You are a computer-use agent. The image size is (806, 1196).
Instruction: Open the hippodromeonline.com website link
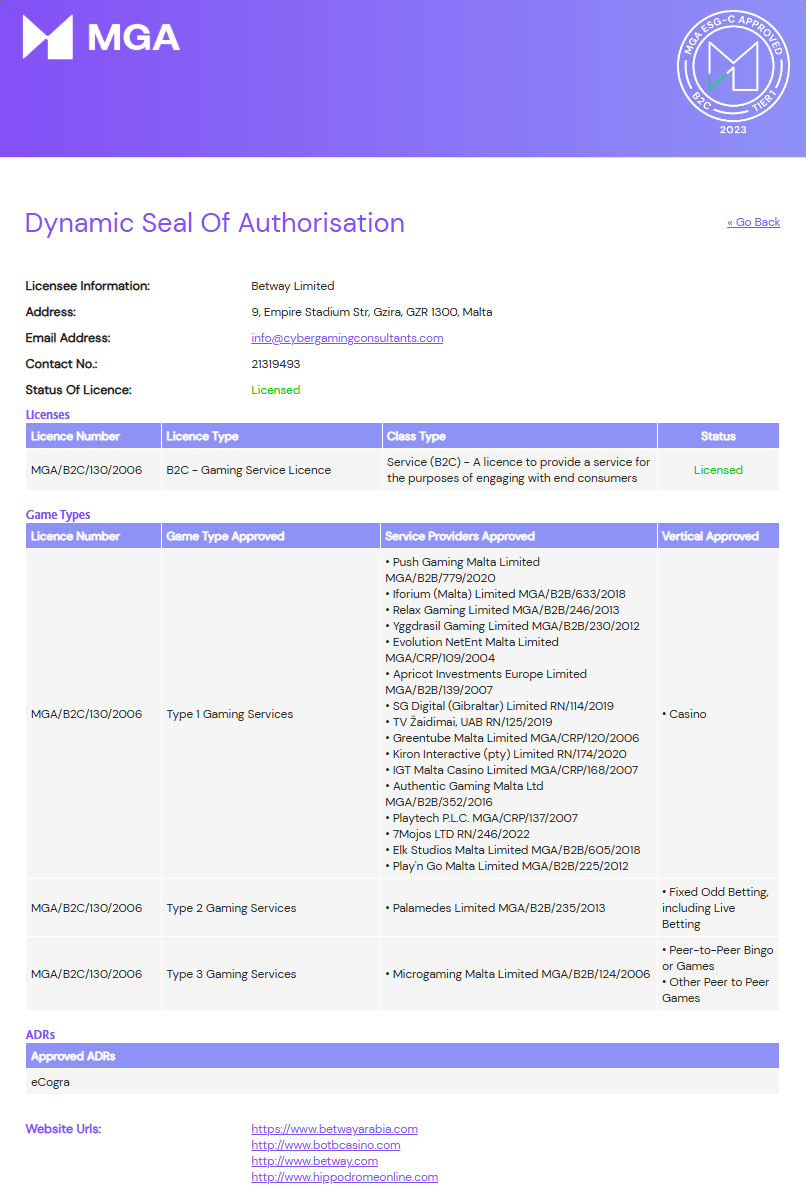click(345, 1177)
